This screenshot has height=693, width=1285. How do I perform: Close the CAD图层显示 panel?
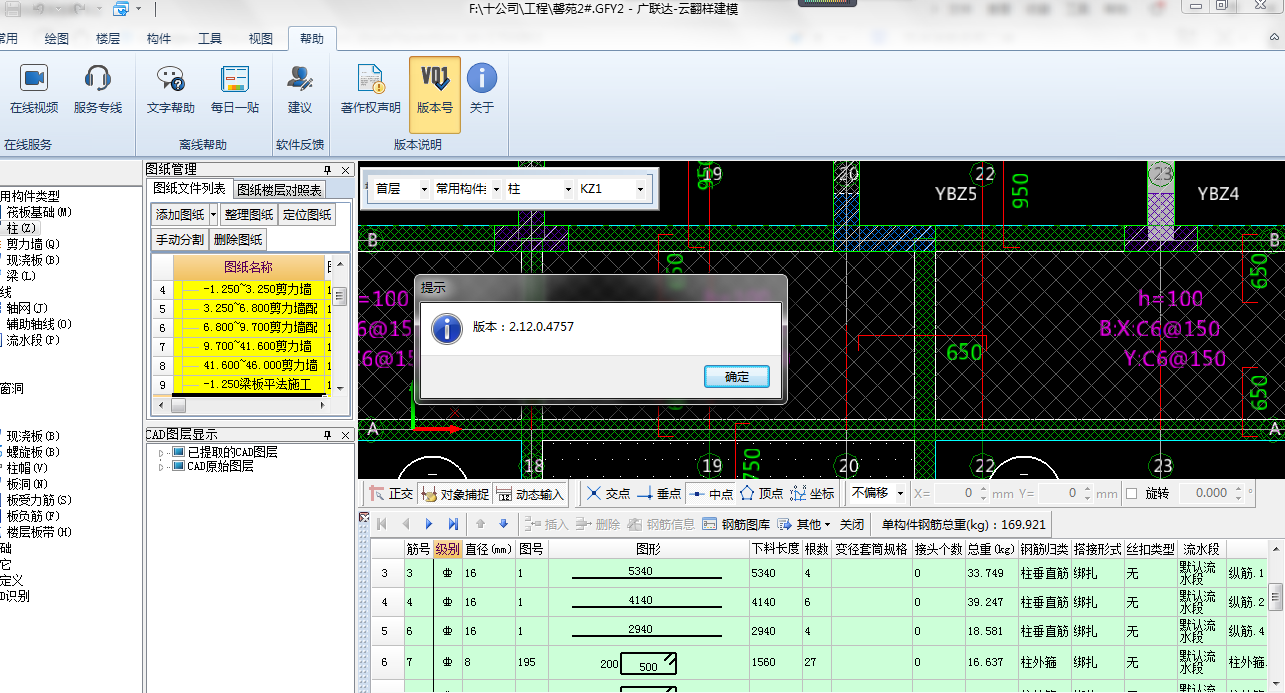pos(345,435)
